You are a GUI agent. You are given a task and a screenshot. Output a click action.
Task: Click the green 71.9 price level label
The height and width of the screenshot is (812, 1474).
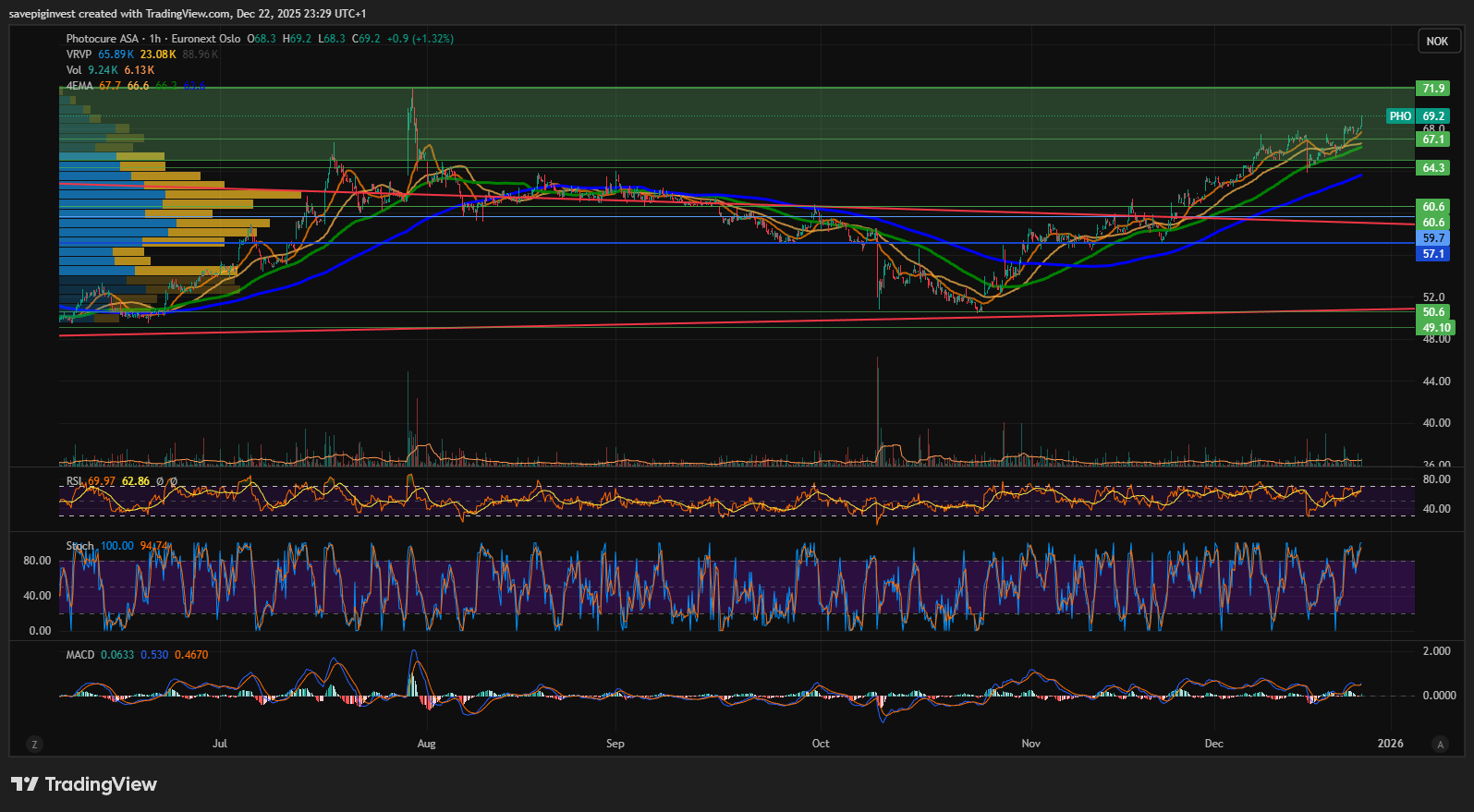click(x=1432, y=89)
